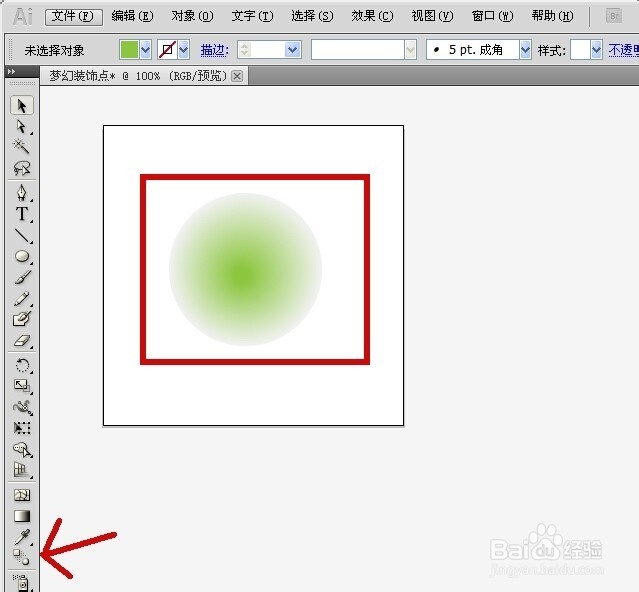Open the 对象(O) menu
The height and width of the screenshot is (592, 639).
click(x=192, y=16)
